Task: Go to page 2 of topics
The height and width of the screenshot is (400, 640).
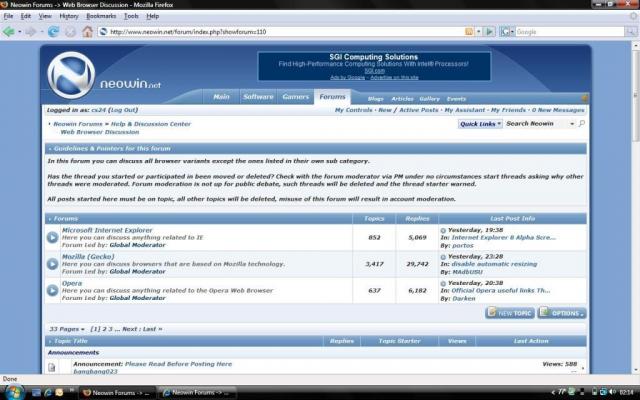Action: (104, 329)
